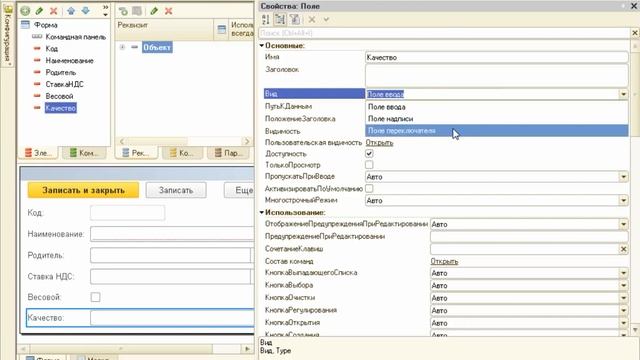Collapse the Основные section
The height and width of the screenshot is (360, 640).
(x=262, y=46)
